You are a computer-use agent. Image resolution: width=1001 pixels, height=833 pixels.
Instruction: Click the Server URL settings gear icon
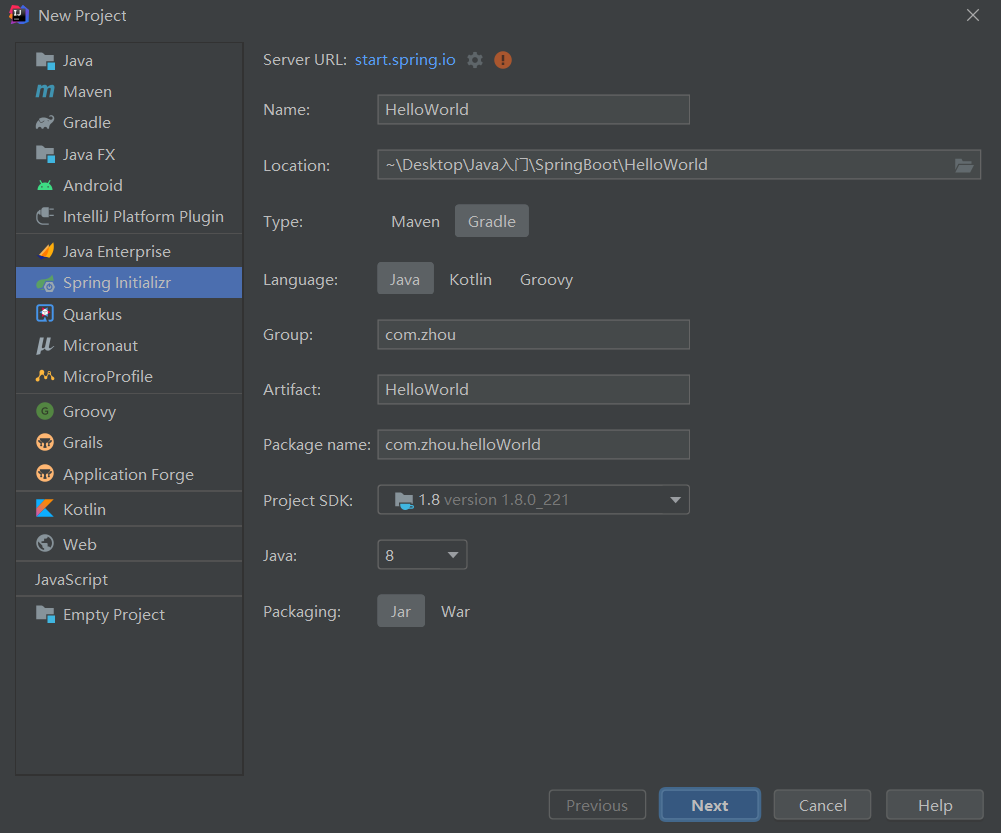[475, 60]
